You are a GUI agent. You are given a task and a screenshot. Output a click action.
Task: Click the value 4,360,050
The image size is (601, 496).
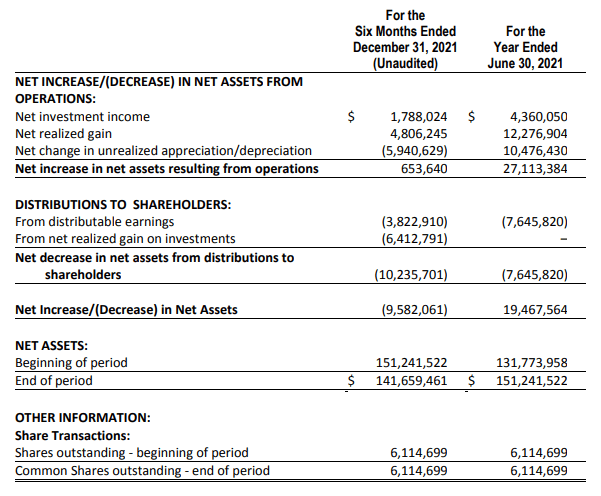539,117
